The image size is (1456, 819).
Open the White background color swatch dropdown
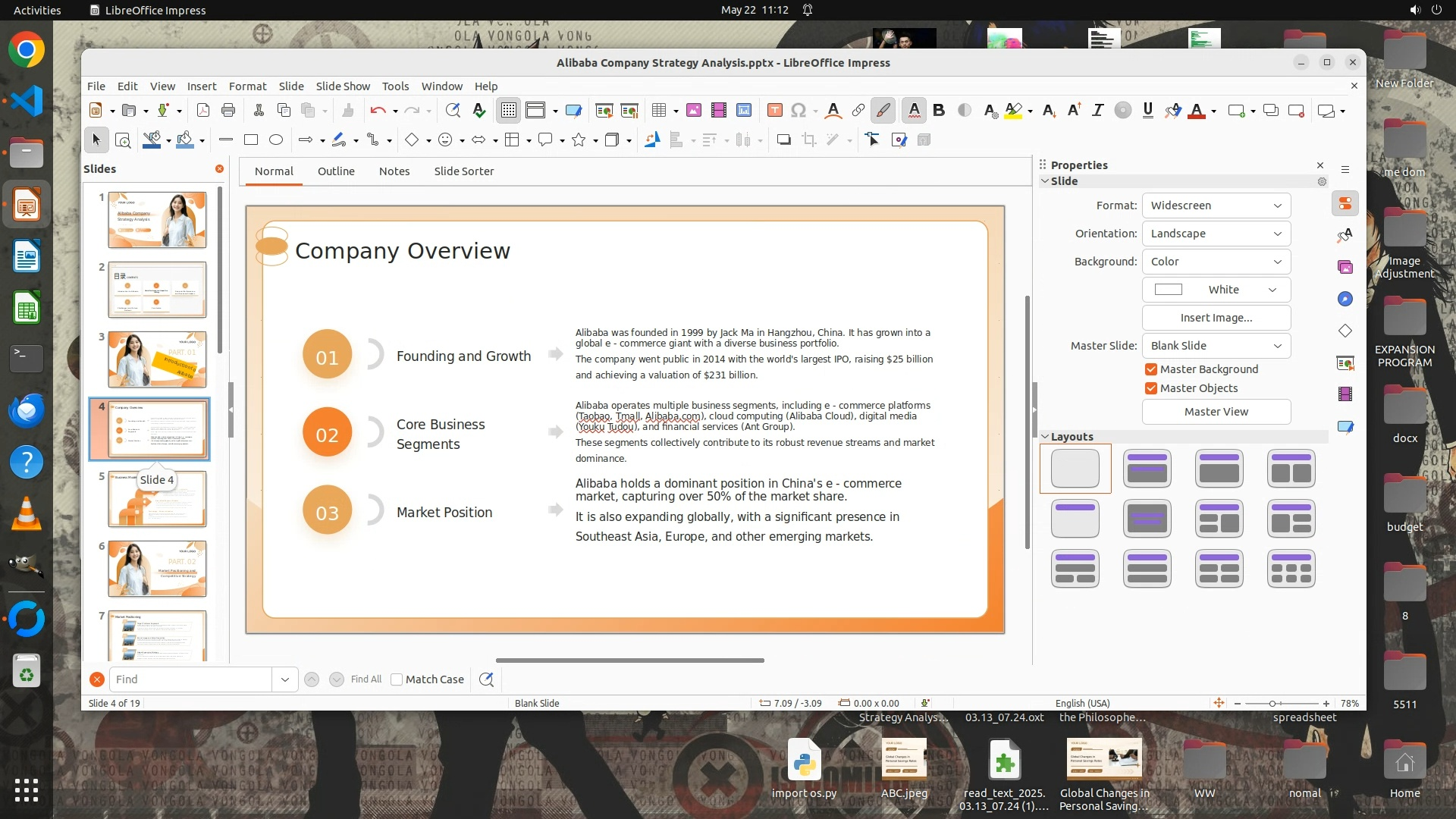tap(1216, 290)
